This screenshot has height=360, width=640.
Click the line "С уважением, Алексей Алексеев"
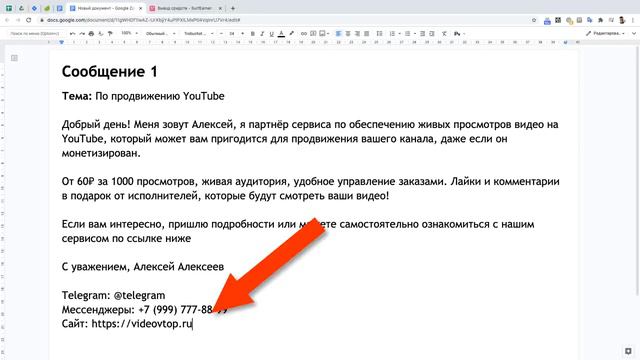[x=143, y=267]
